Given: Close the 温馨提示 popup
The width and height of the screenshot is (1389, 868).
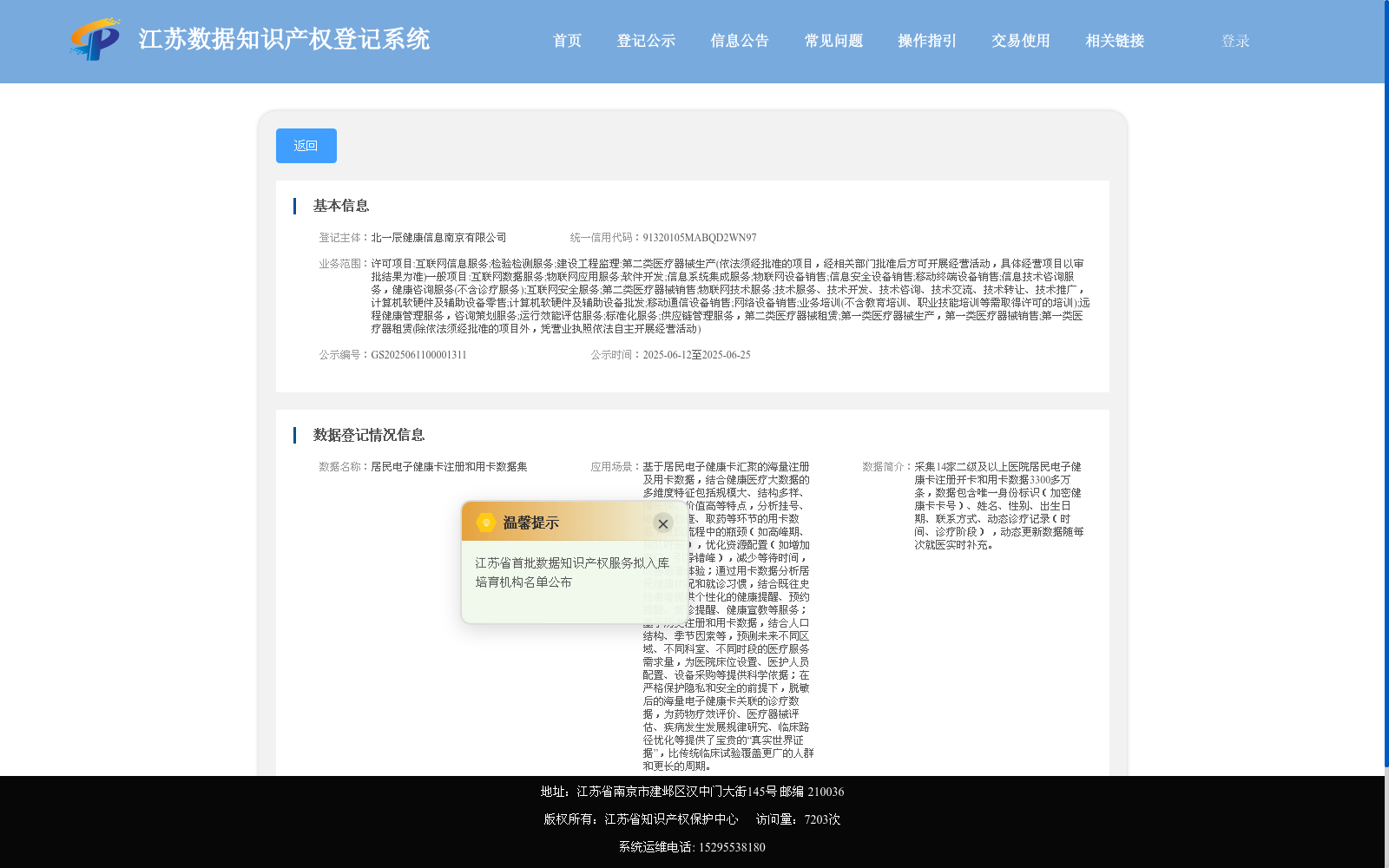Looking at the screenshot, I should coord(663,523).
